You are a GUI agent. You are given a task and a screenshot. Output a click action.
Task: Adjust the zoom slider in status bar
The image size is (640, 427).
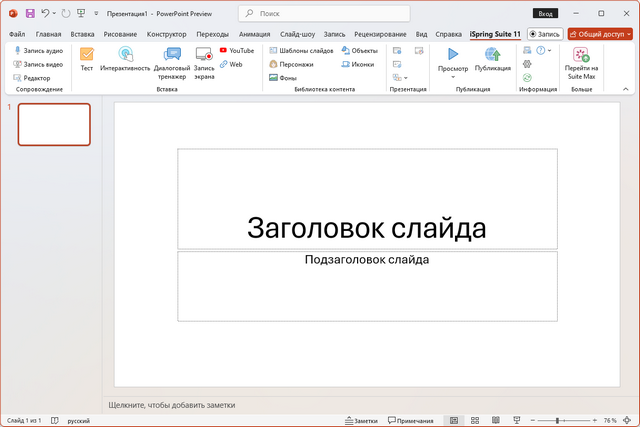click(557, 421)
